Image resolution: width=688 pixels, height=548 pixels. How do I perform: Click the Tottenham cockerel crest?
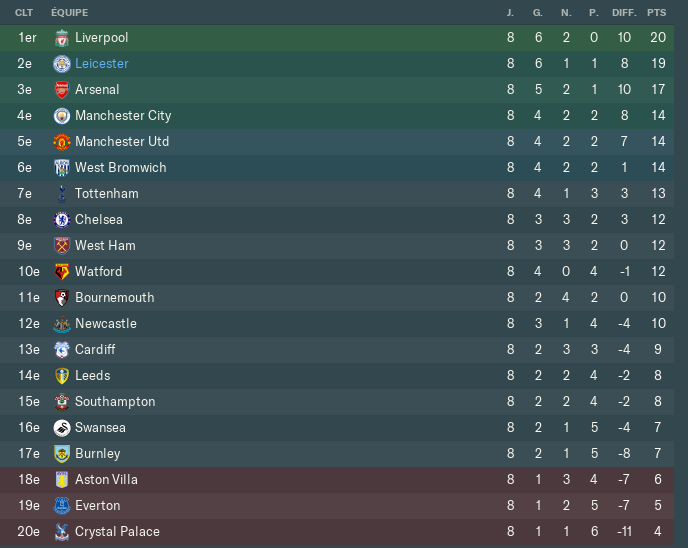click(x=62, y=193)
